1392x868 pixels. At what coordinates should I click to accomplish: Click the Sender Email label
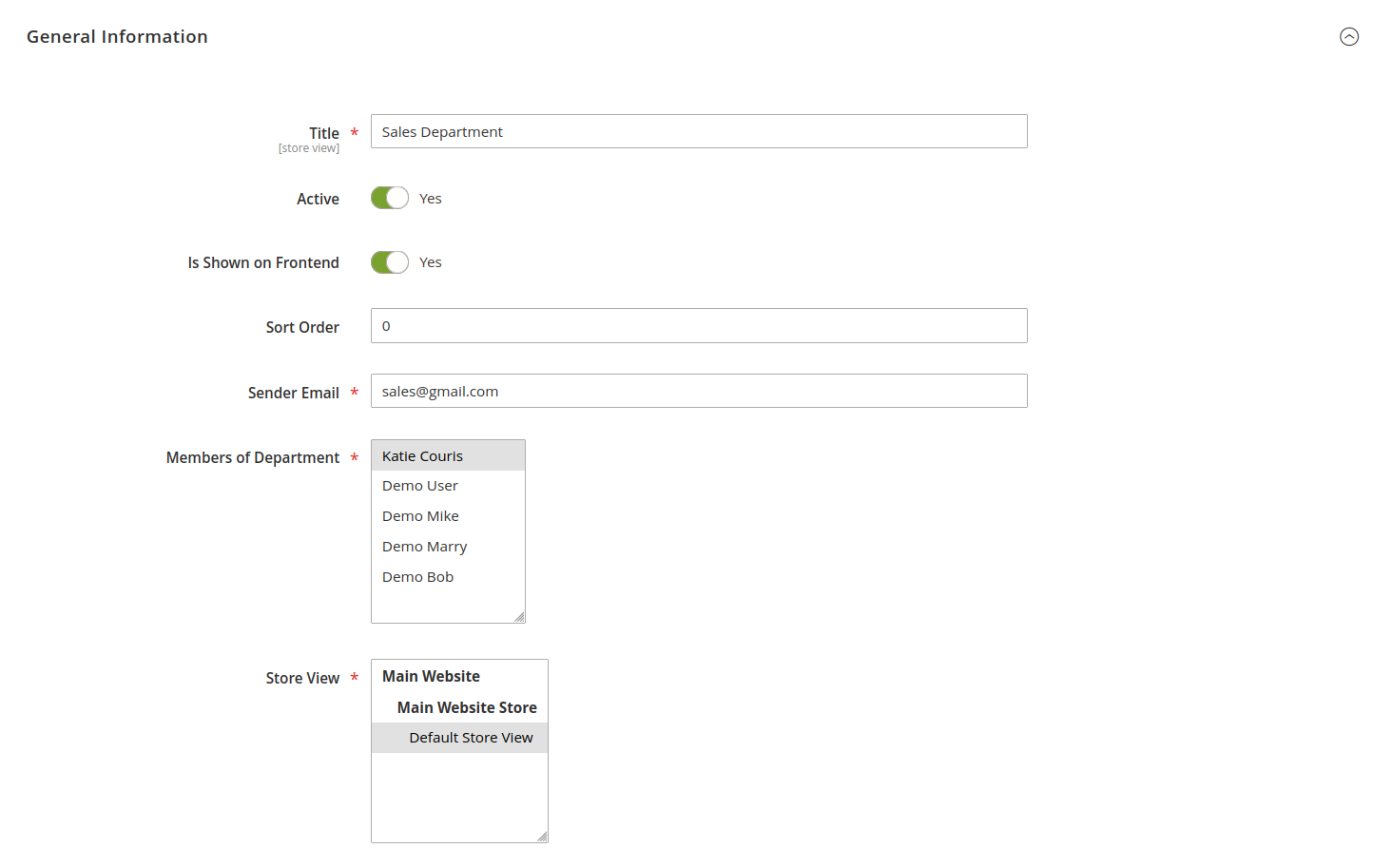[293, 393]
